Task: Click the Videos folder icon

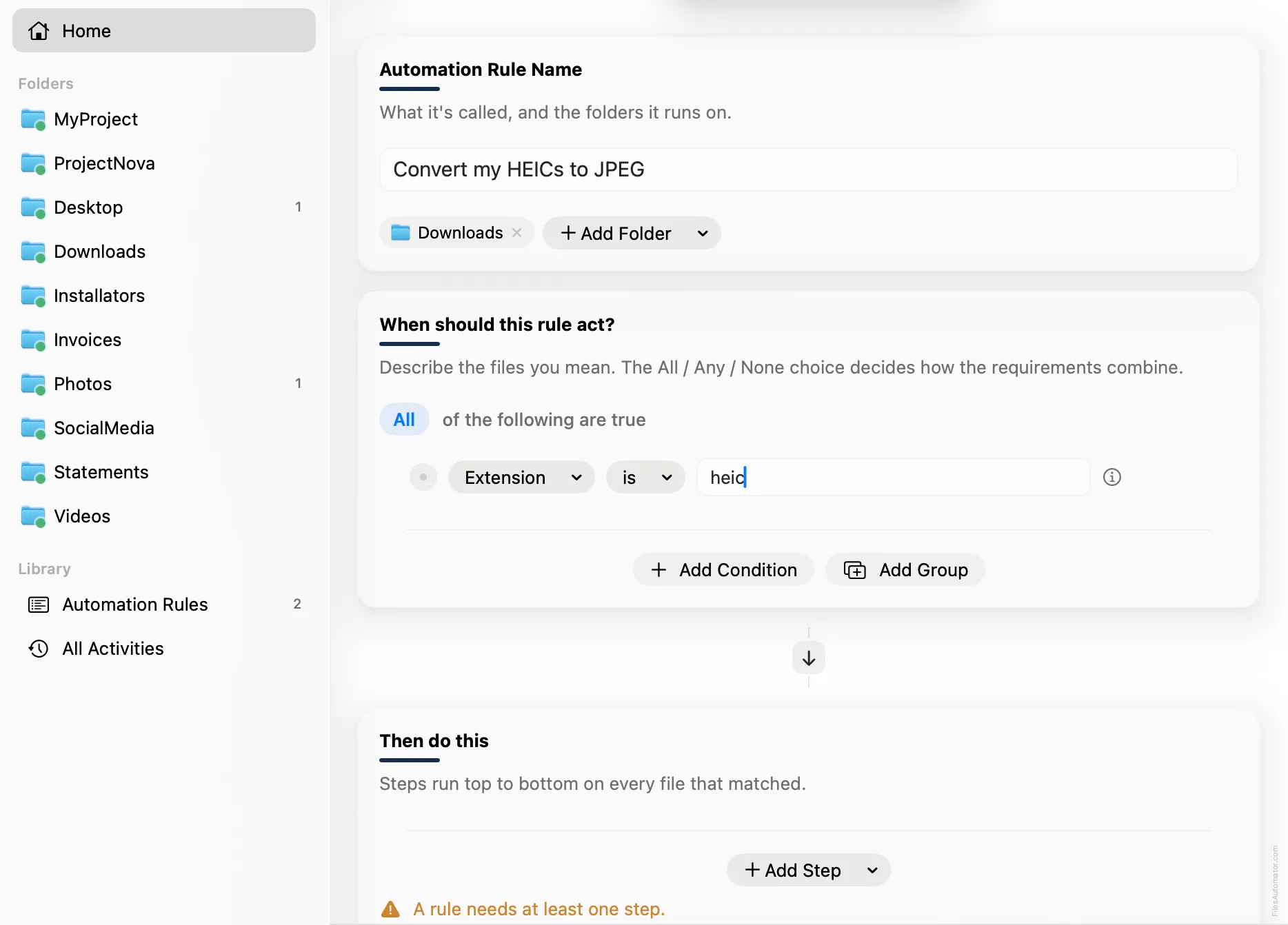Action: 33,517
